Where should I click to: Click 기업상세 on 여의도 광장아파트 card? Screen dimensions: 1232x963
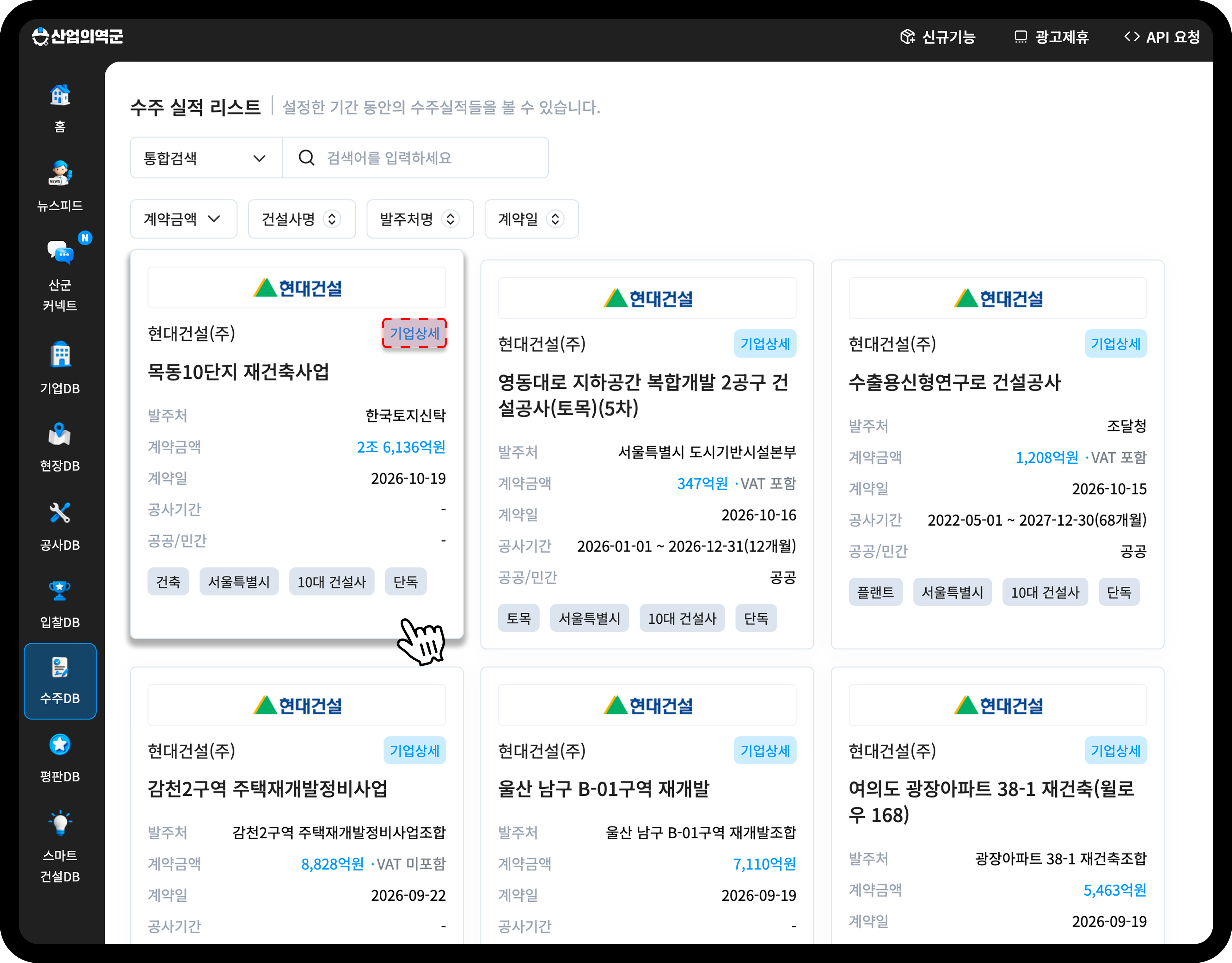(1115, 750)
